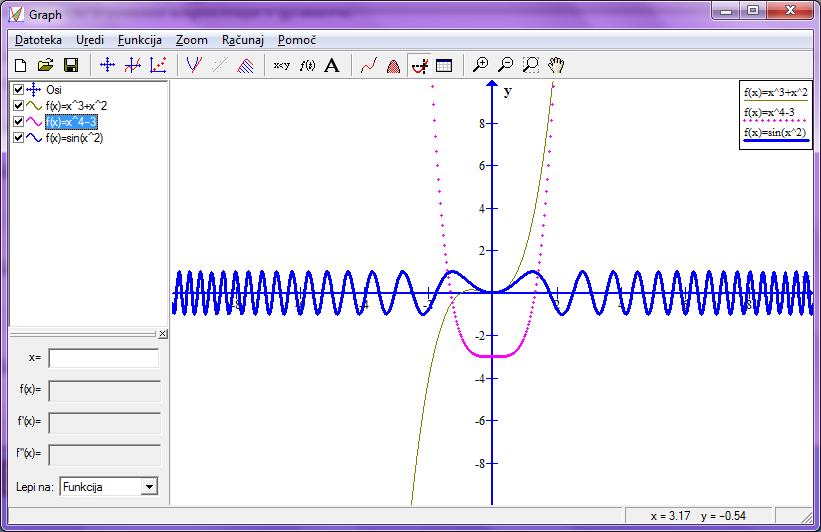Expand the Lepi na dropdown
This screenshot has height=532, width=821.
point(149,487)
